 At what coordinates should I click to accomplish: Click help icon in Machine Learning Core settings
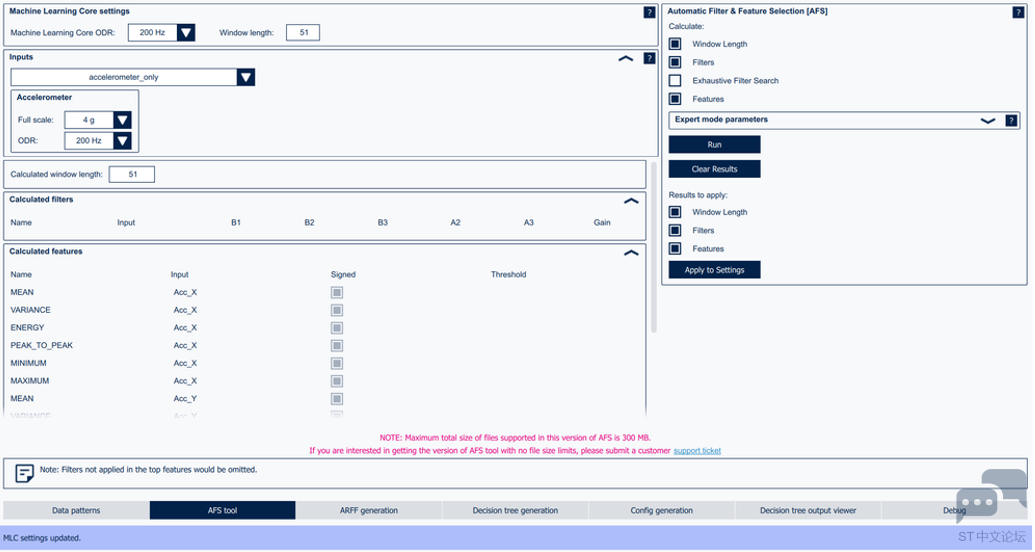tap(650, 13)
